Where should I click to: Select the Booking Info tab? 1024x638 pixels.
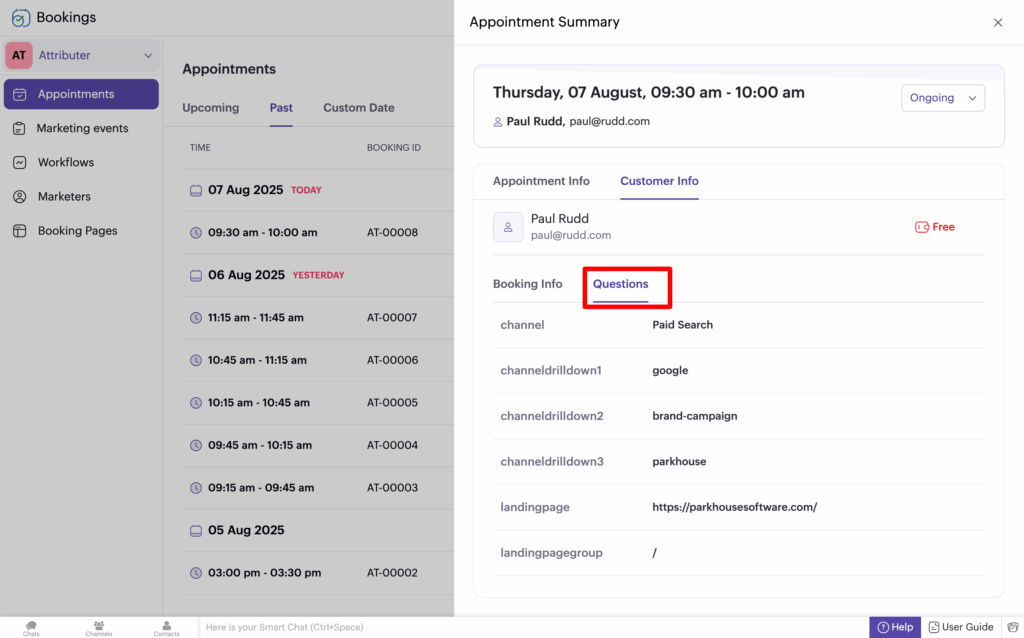click(527, 284)
